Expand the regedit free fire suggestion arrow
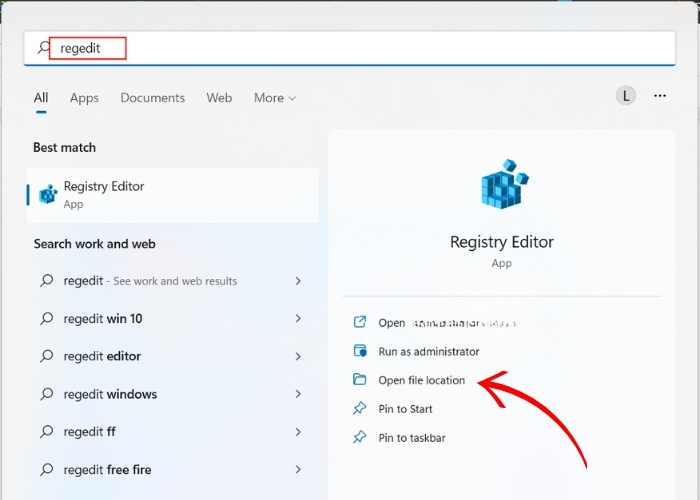The width and height of the screenshot is (700, 500). coord(298,470)
